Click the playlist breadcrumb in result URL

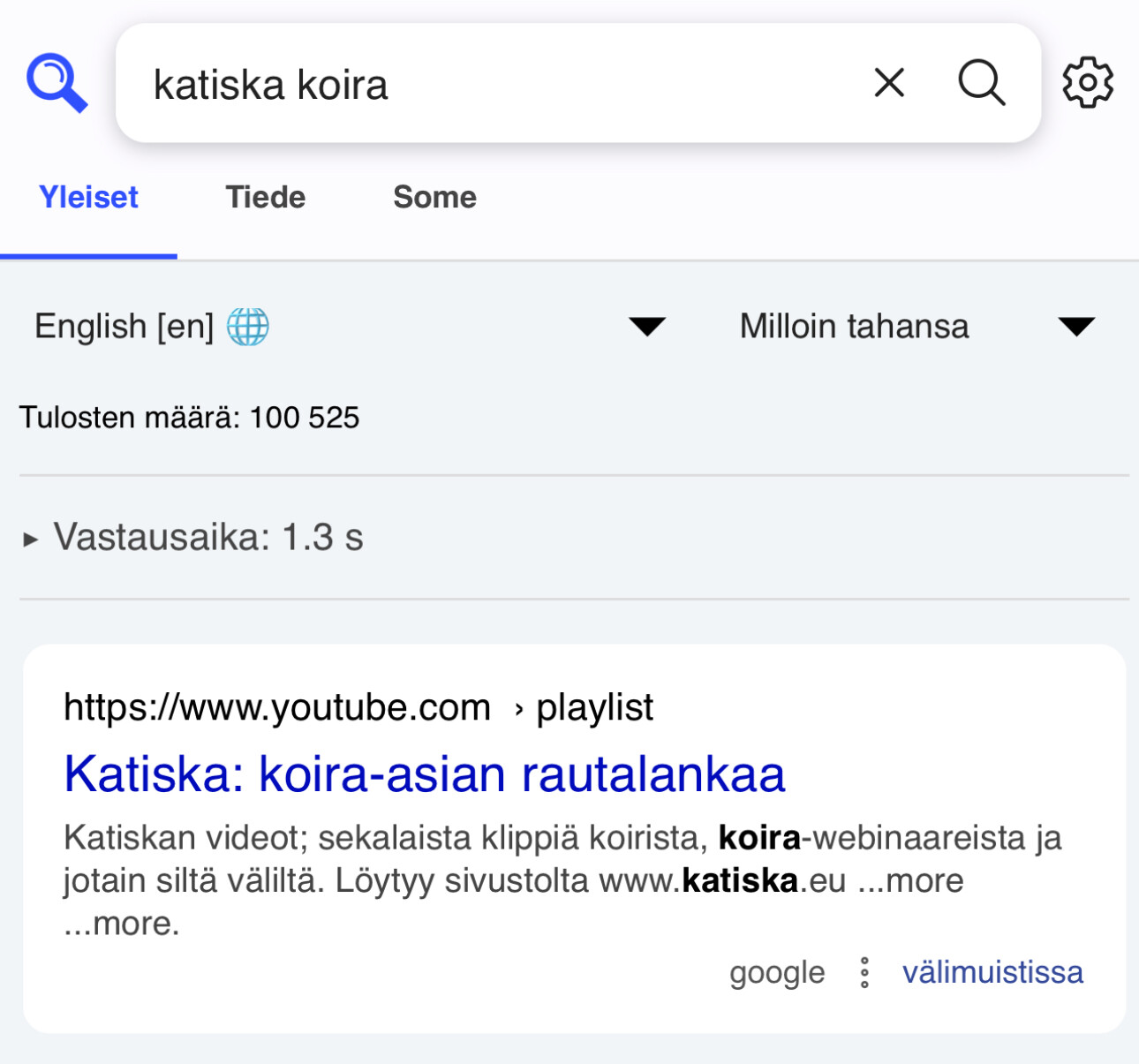point(594,707)
